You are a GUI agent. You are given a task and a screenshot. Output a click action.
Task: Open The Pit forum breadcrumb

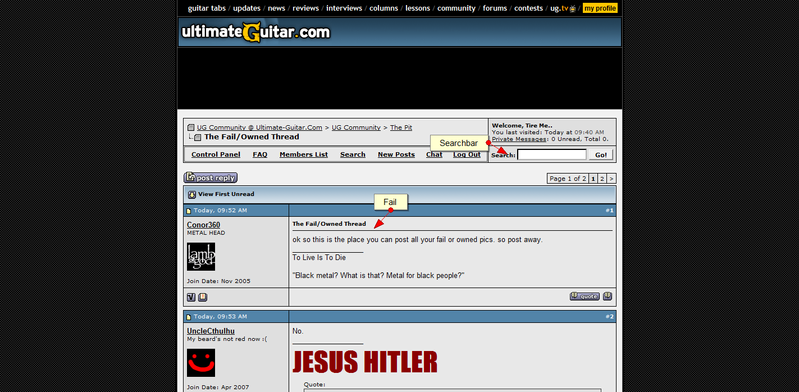(x=401, y=127)
